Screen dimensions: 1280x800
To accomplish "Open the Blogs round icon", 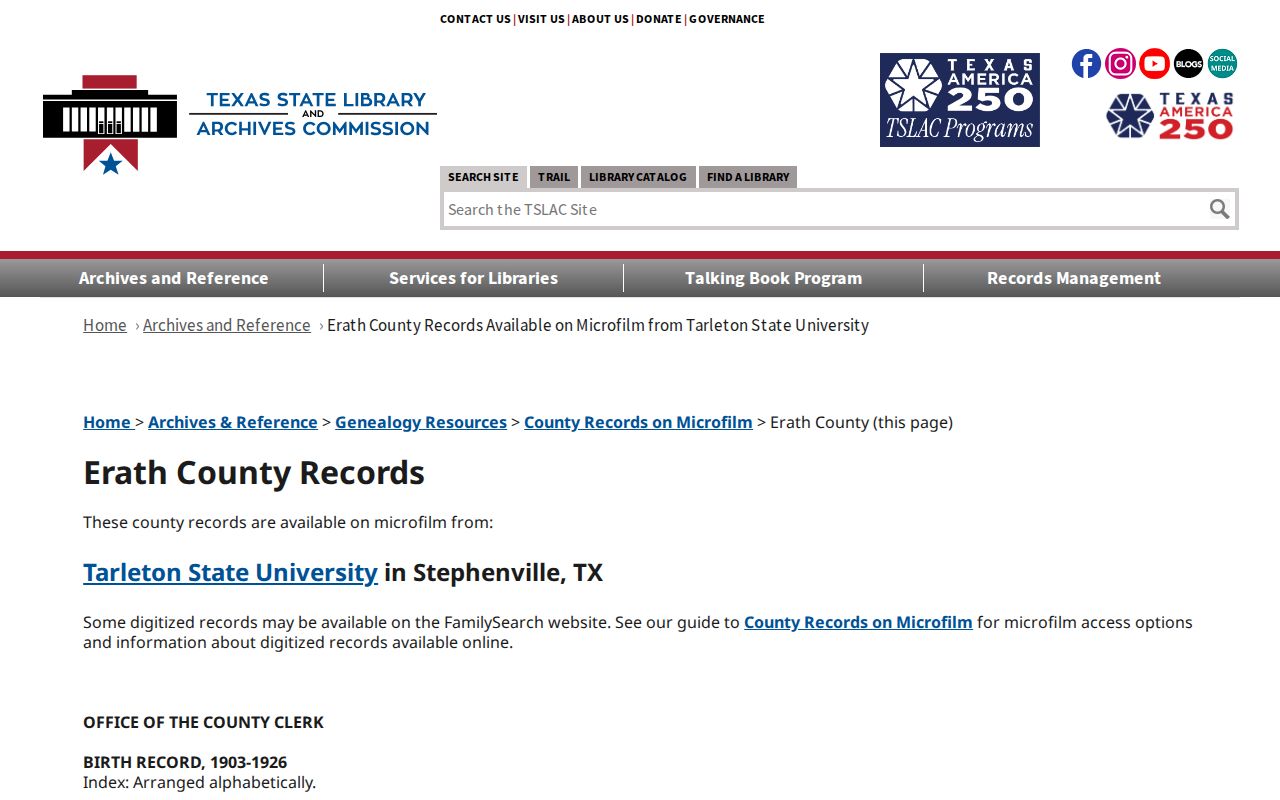I will pos(1188,64).
